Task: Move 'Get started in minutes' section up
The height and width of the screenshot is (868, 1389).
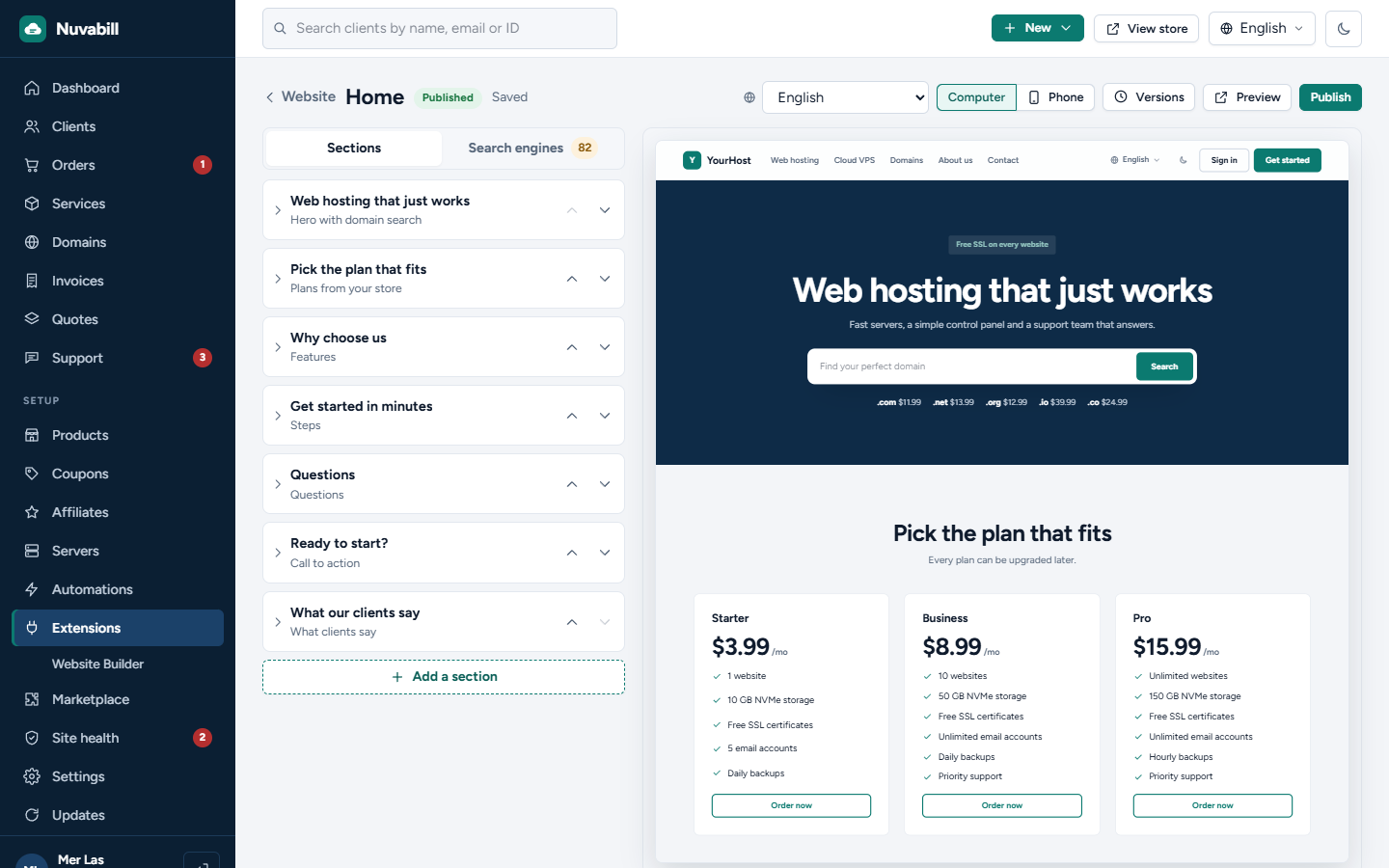Action: [572, 416]
